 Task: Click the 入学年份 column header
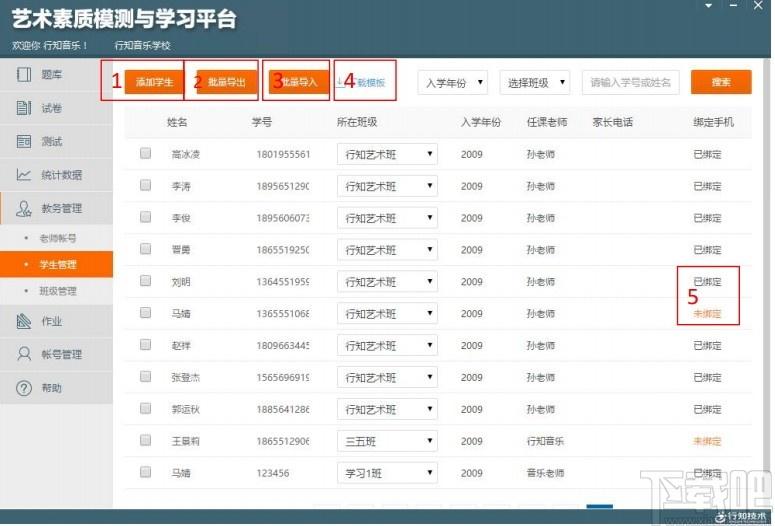[481, 122]
